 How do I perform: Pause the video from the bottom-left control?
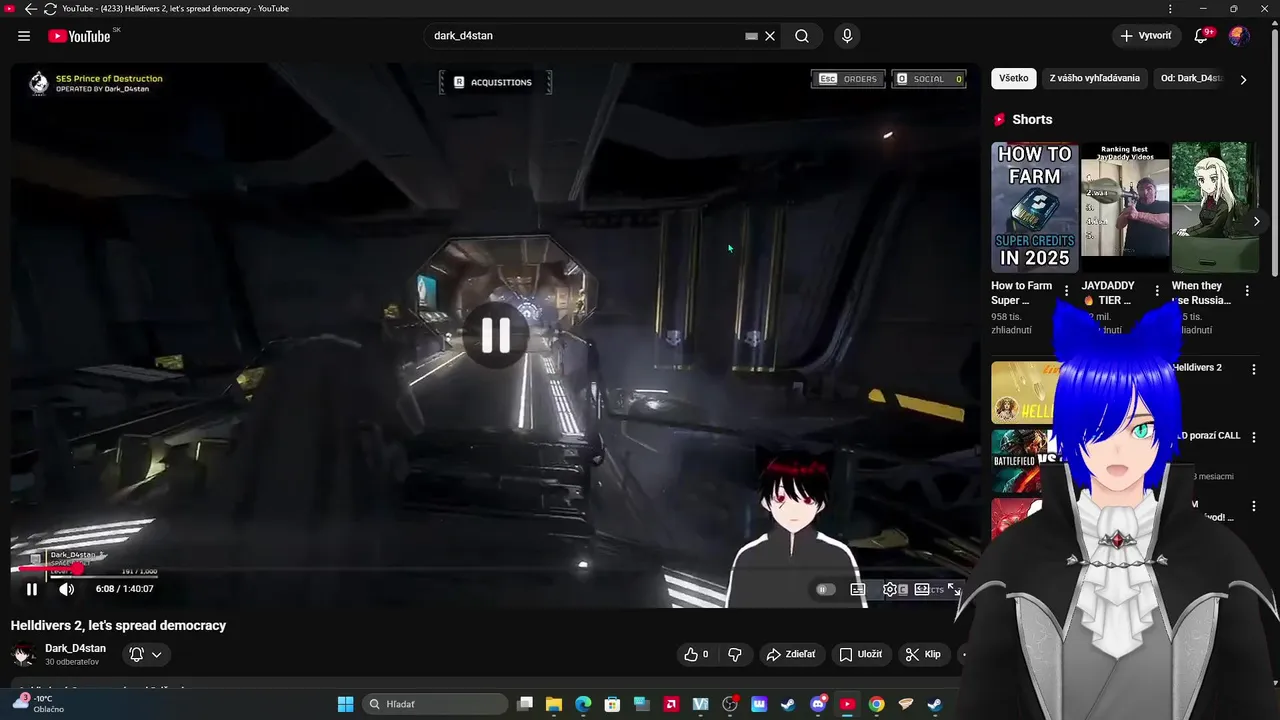[32, 589]
